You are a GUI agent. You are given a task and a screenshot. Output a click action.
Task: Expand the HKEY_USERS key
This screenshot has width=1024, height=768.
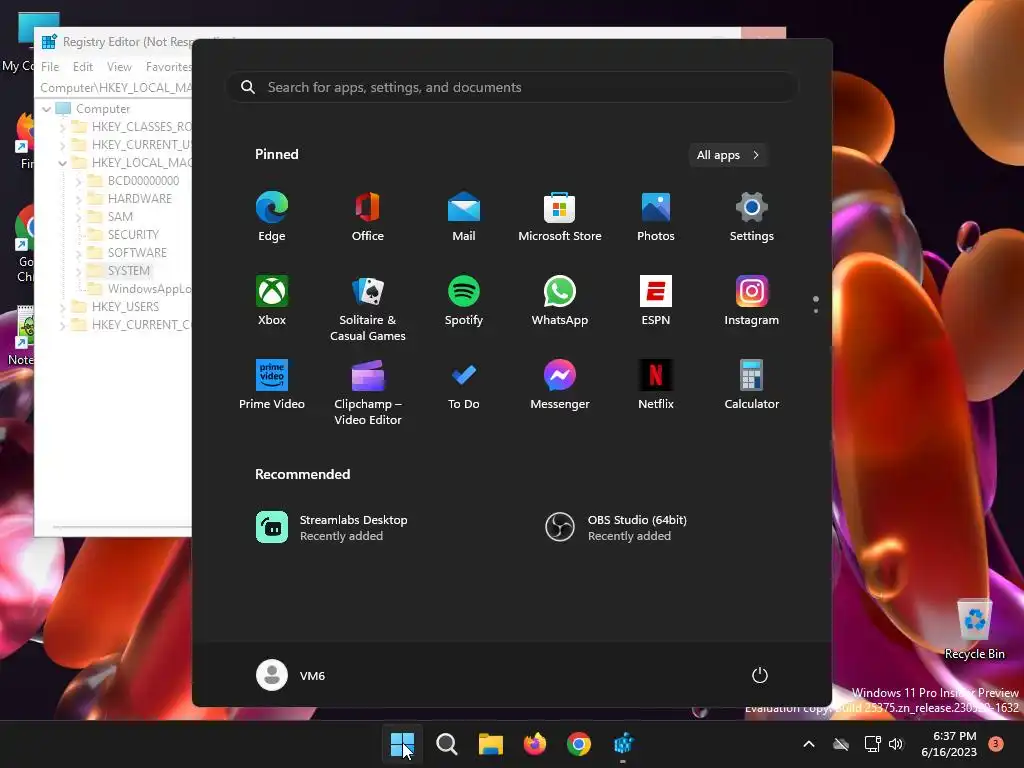coord(63,307)
